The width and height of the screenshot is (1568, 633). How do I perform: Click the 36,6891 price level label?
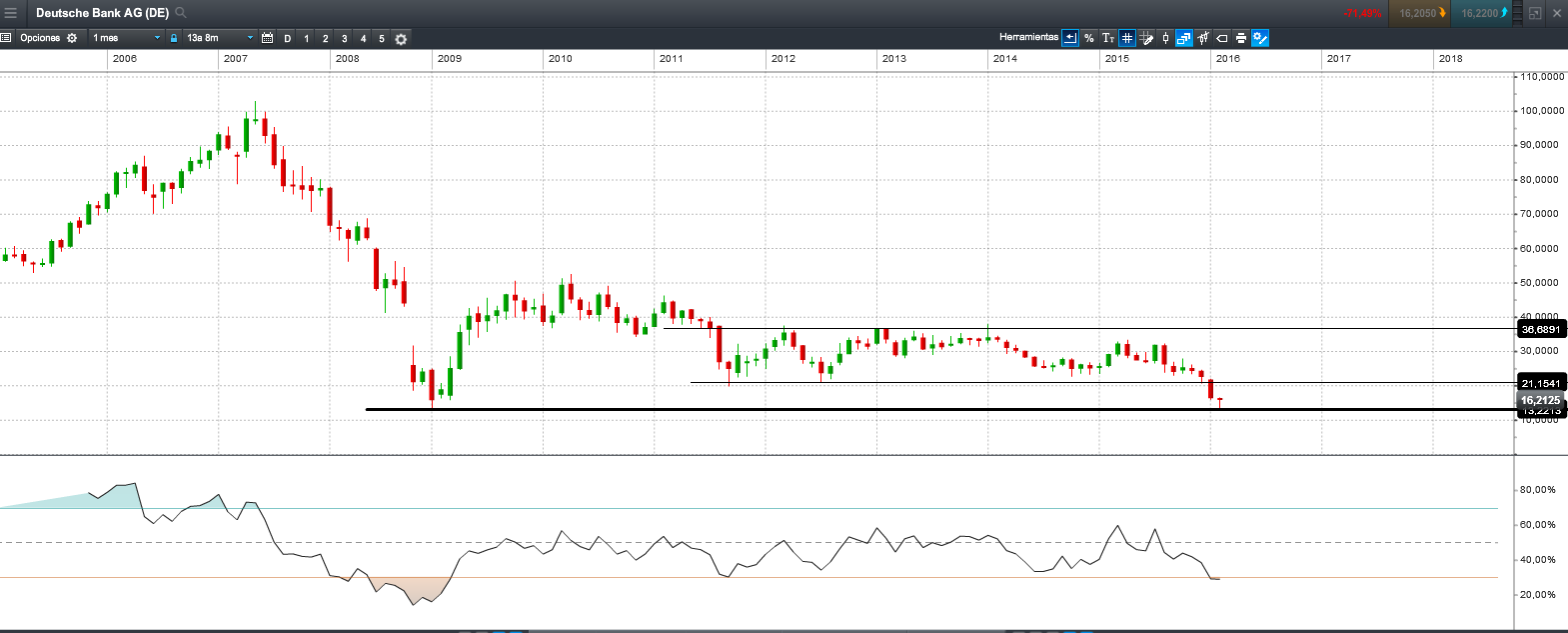pyautogui.click(x=1540, y=329)
